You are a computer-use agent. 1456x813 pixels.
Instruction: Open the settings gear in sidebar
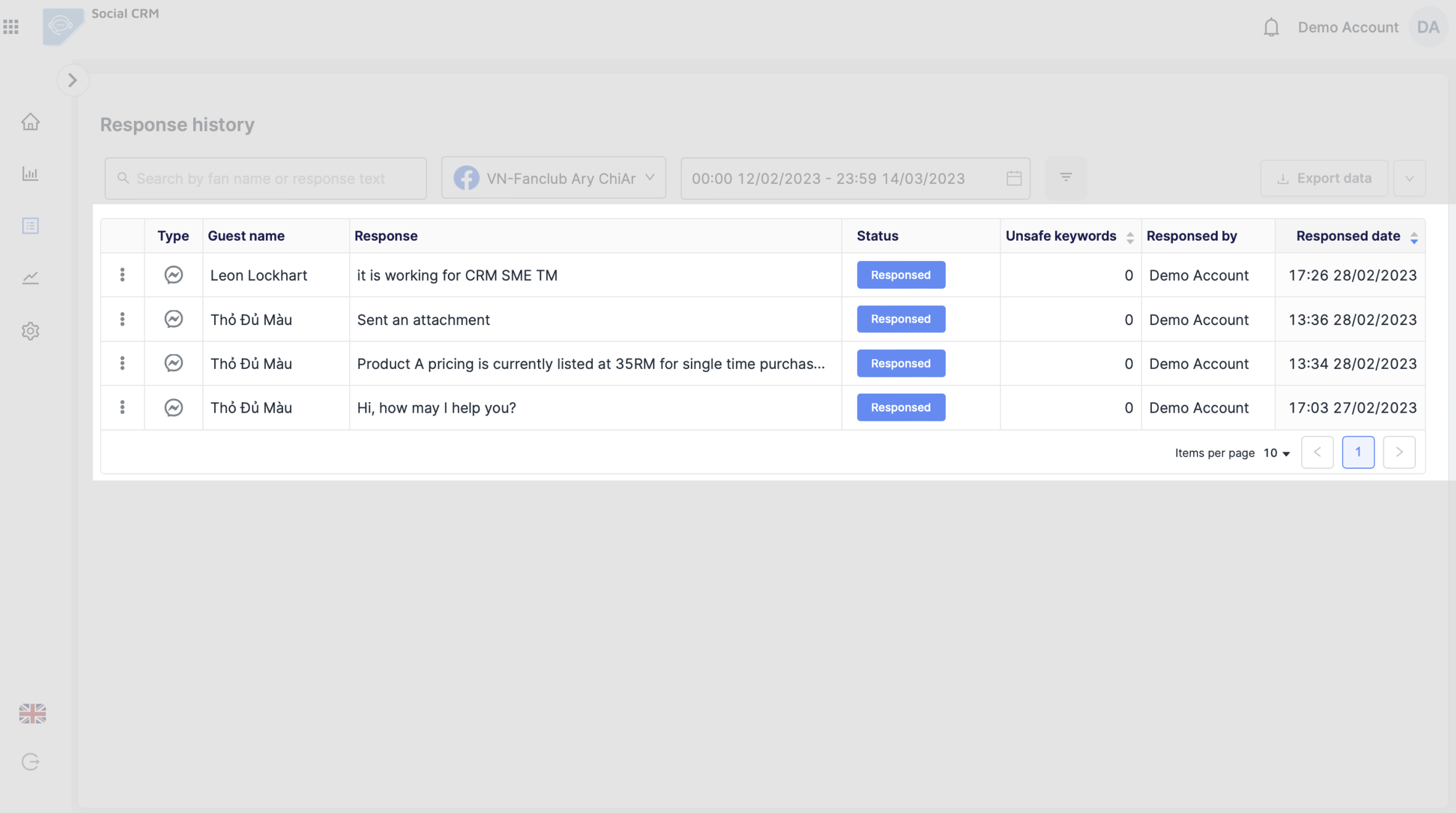pyautogui.click(x=30, y=331)
